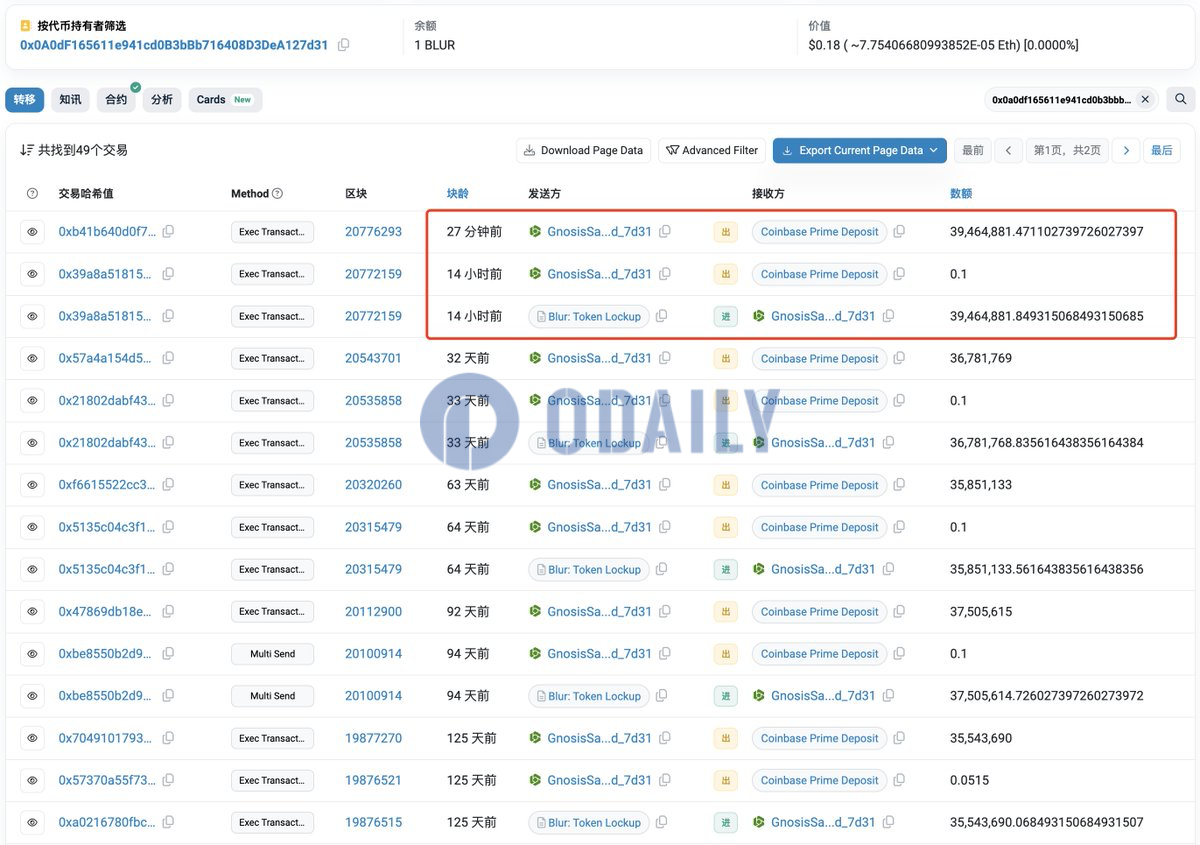Screen dimensions: 1200x845
Task: Select the amount 36,781,769
Action: pyautogui.click(x=981, y=358)
